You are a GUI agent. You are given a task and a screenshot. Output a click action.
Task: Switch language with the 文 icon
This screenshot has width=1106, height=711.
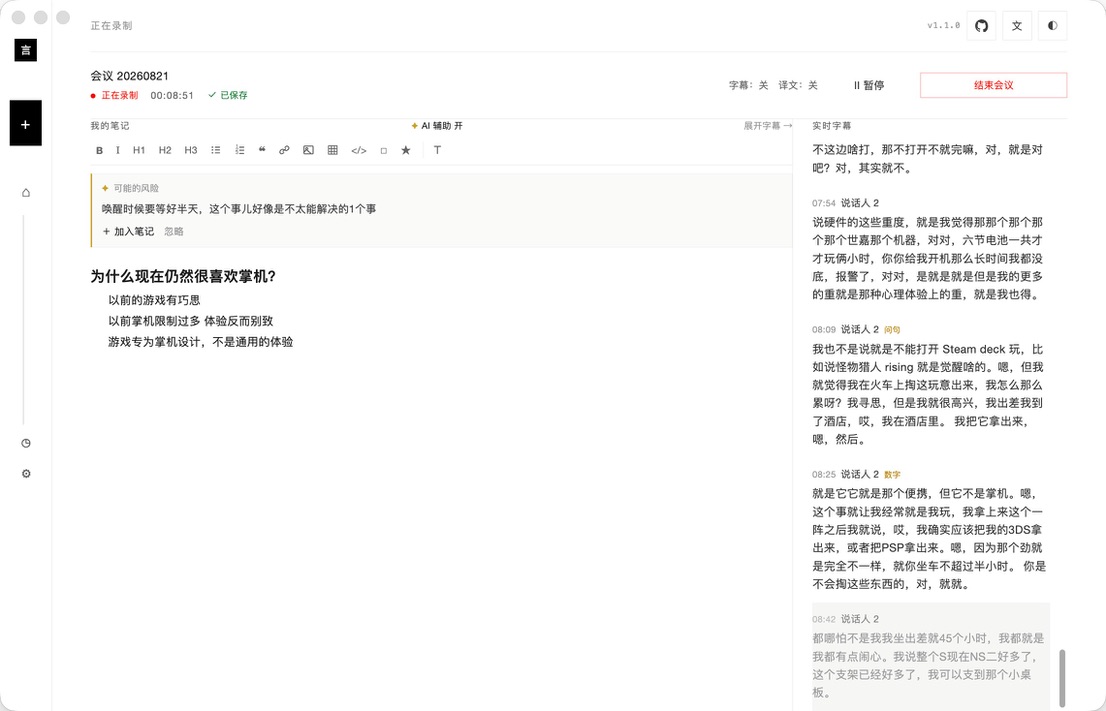click(1016, 26)
